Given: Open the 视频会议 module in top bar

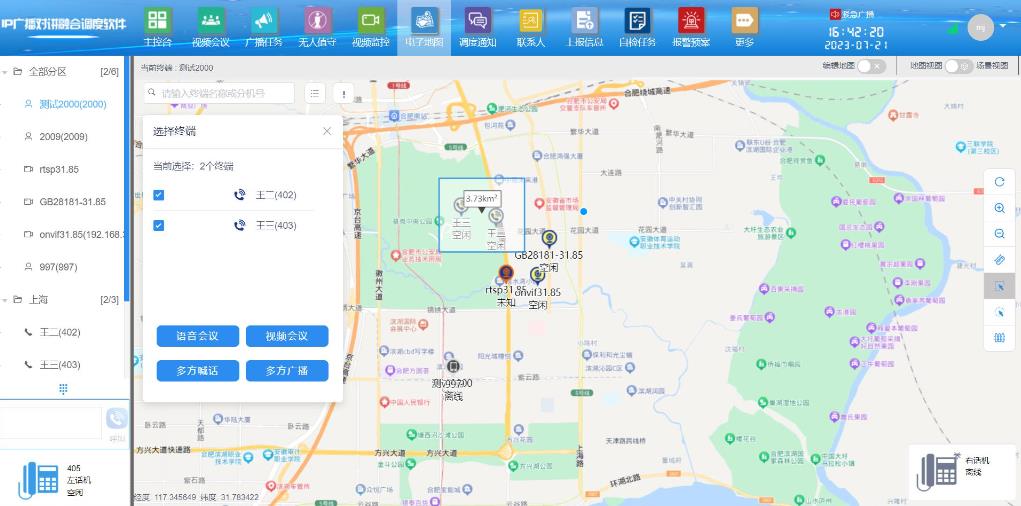Looking at the screenshot, I should tap(210, 27).
